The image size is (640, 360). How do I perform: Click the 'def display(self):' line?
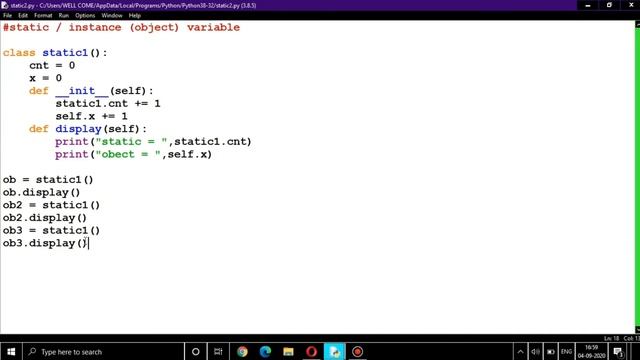click(87, 129)
